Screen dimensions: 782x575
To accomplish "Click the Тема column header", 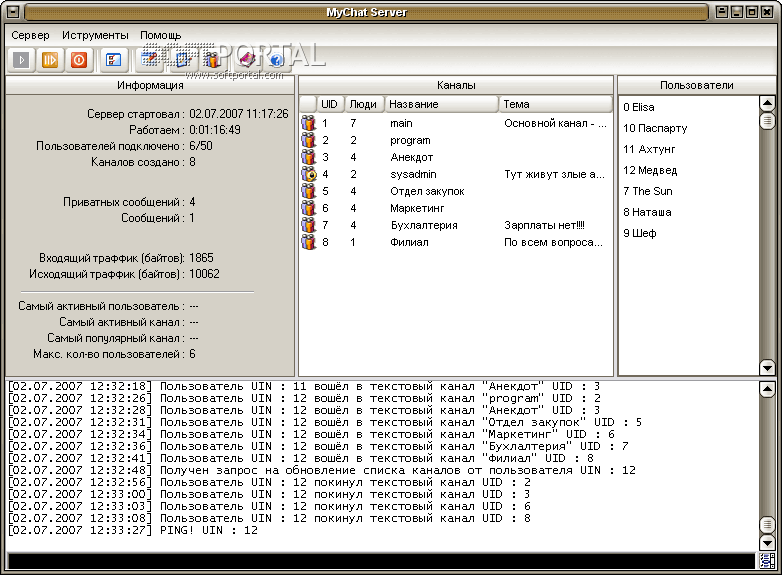I will click(555, 104).
